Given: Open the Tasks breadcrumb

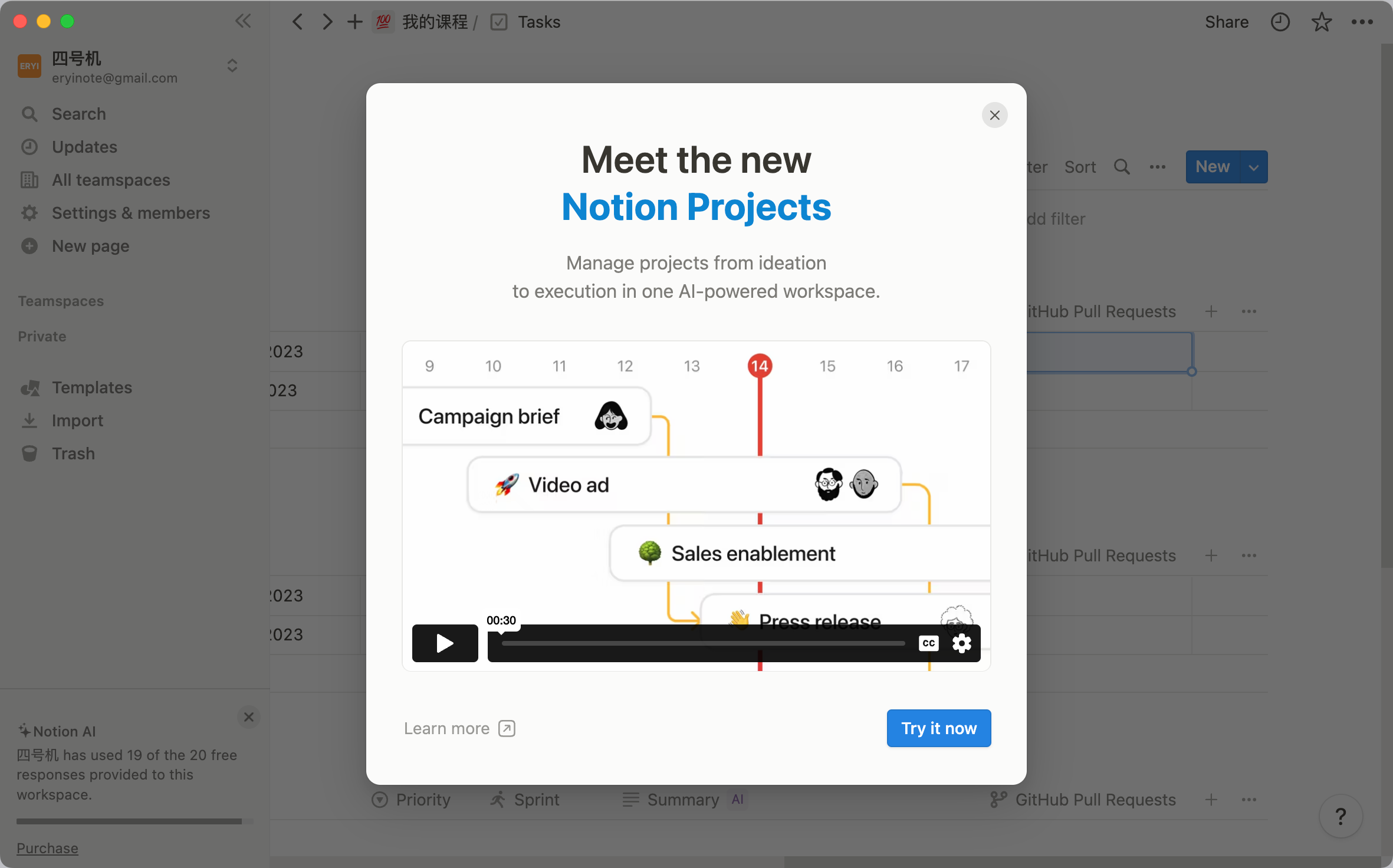Looking at the screenshot, I should tap(526, 22).
